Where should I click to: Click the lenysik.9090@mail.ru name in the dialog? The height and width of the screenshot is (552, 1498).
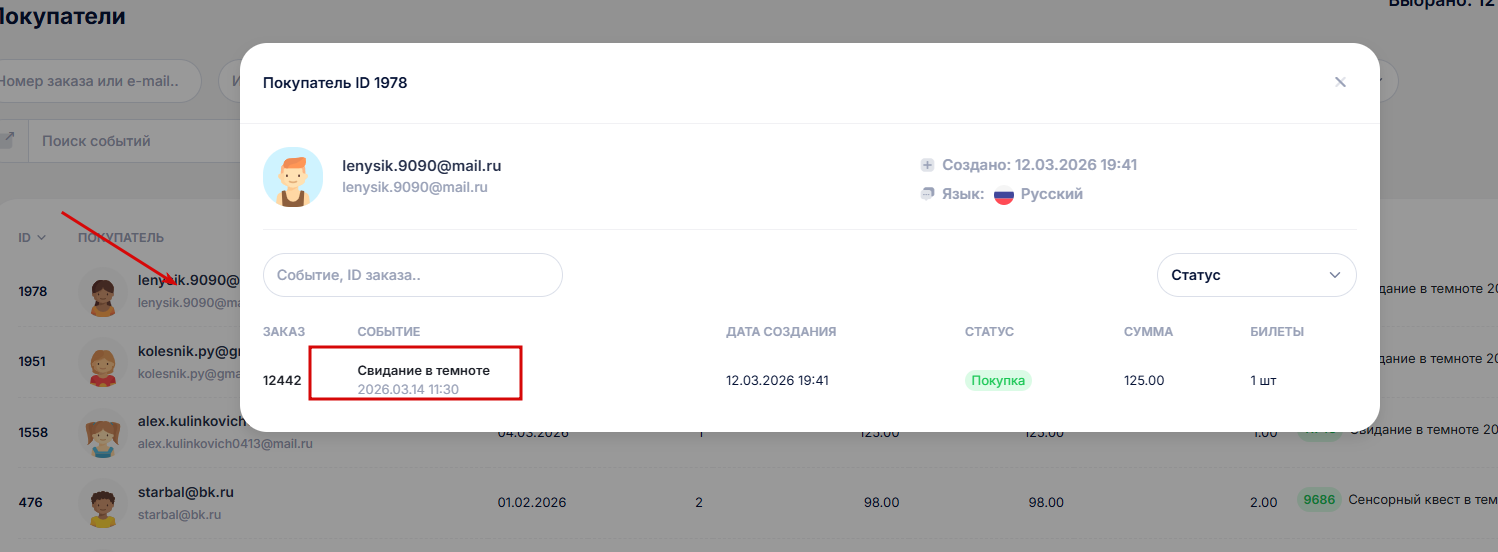tap(421, 166)
